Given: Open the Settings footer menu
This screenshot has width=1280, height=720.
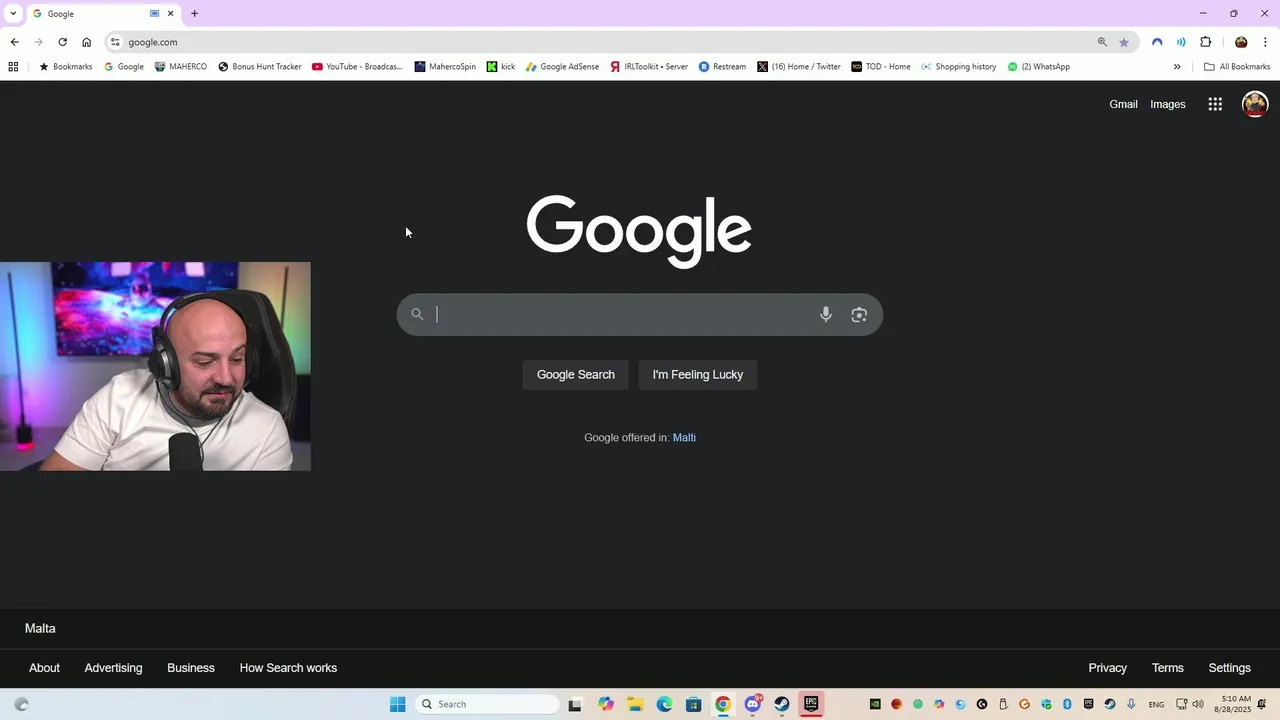Looking at the screenshot, I should point(1229,668).
